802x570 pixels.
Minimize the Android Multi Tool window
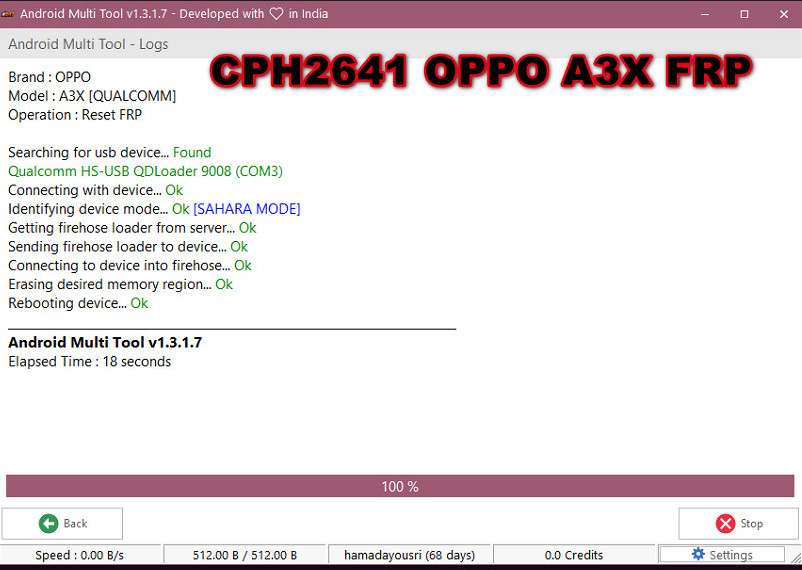tap(705, 14)
